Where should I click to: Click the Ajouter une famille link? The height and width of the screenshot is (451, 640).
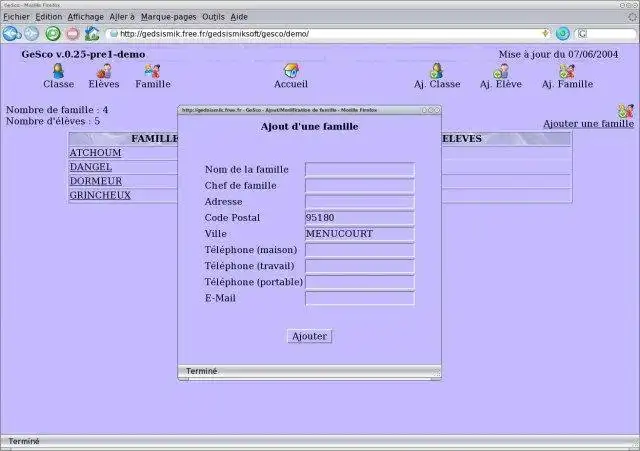(x=589, y=124)
